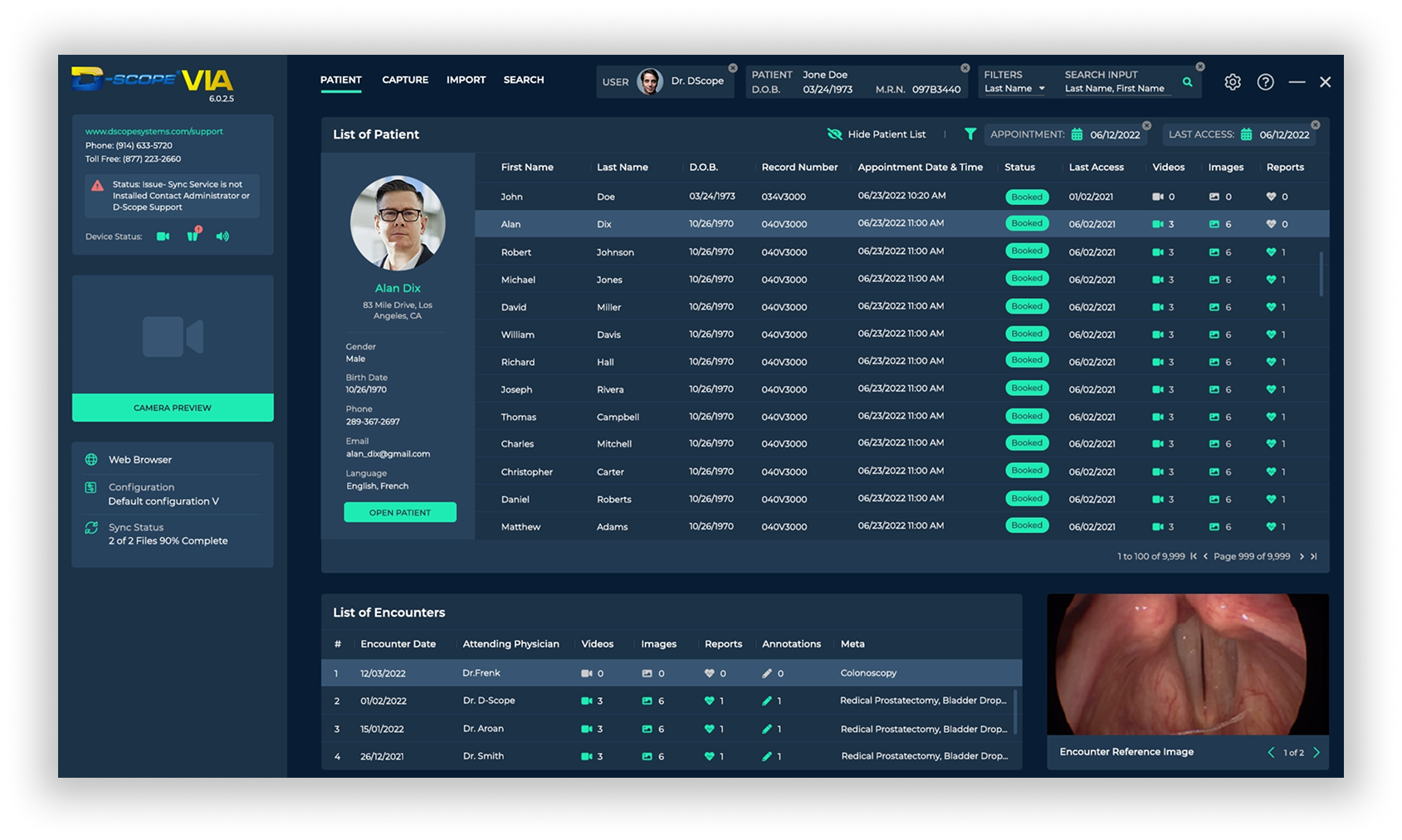
Task: Click the Open Patient button
Action: coord(400,512)
